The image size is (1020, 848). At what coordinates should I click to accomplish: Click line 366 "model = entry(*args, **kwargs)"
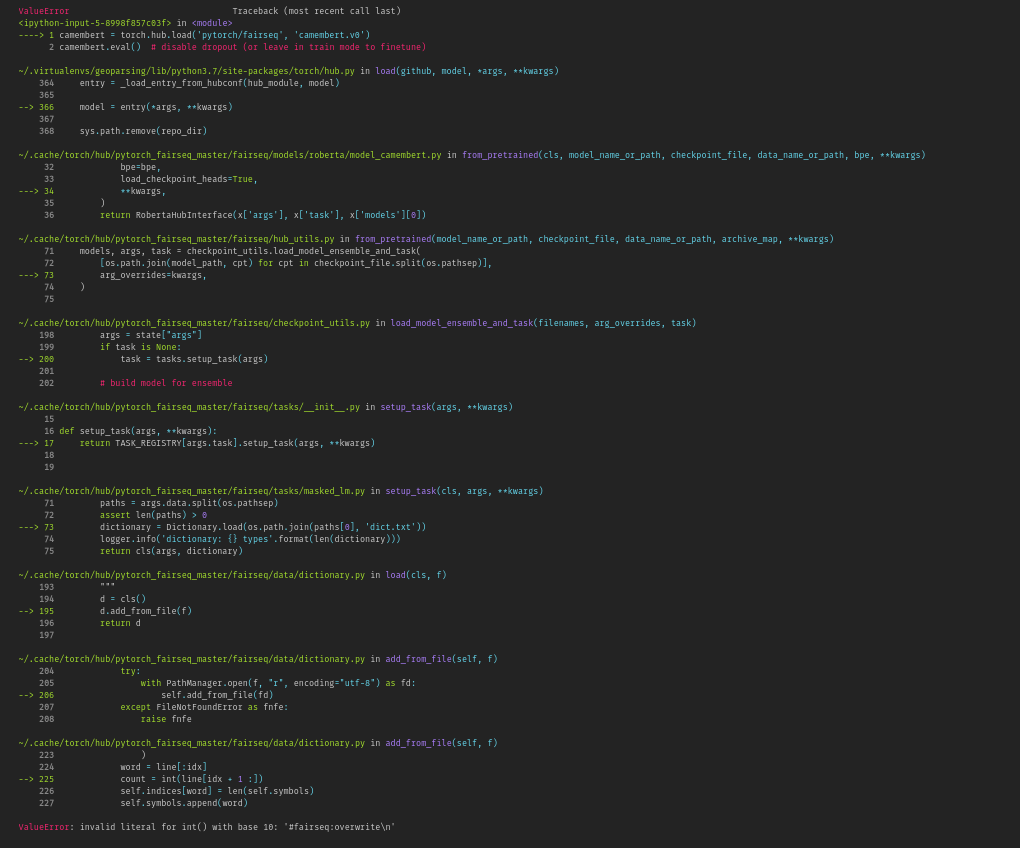click(x=156, y=107)
